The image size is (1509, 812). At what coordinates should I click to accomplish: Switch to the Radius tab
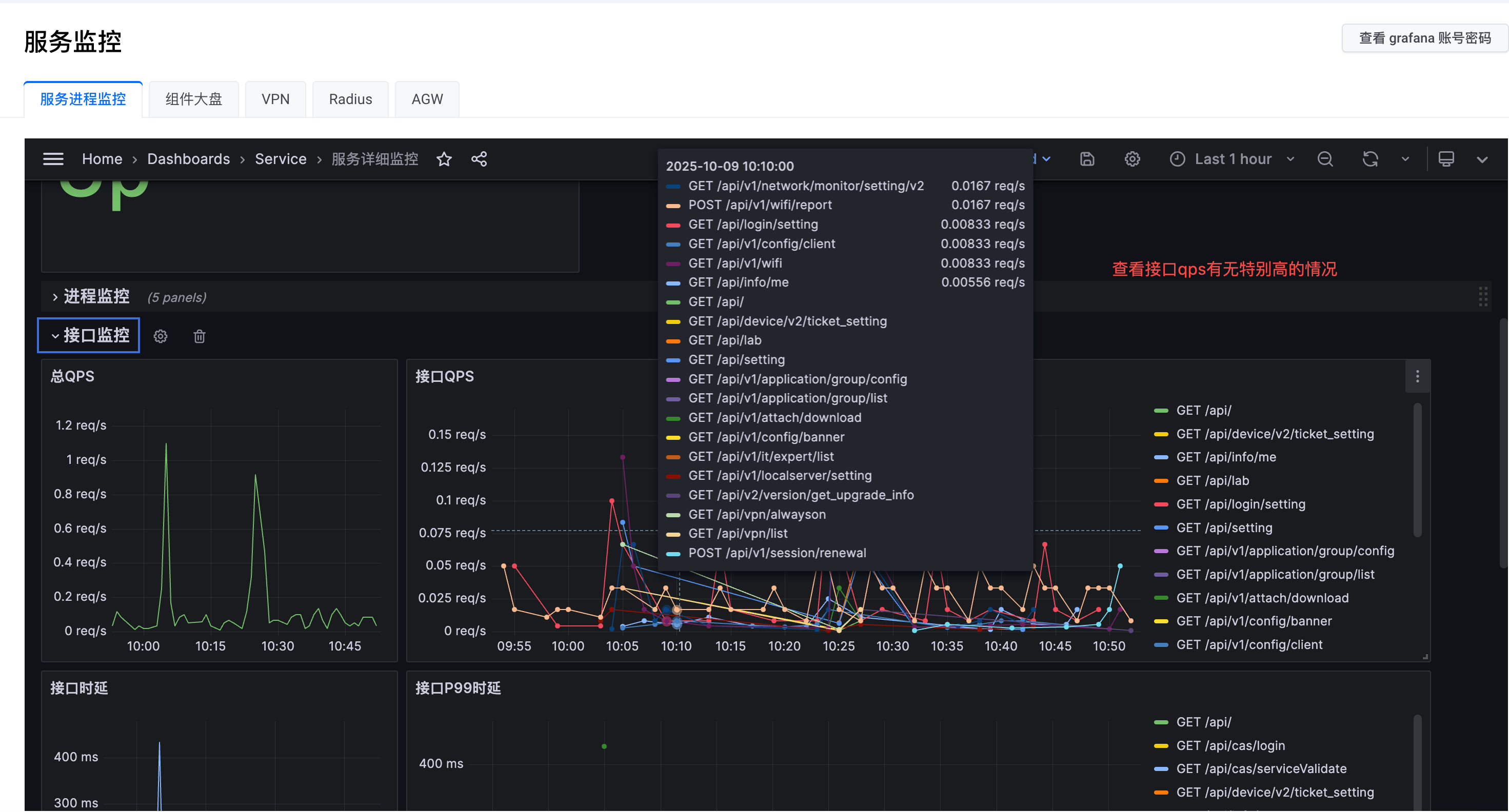[350, 99]
